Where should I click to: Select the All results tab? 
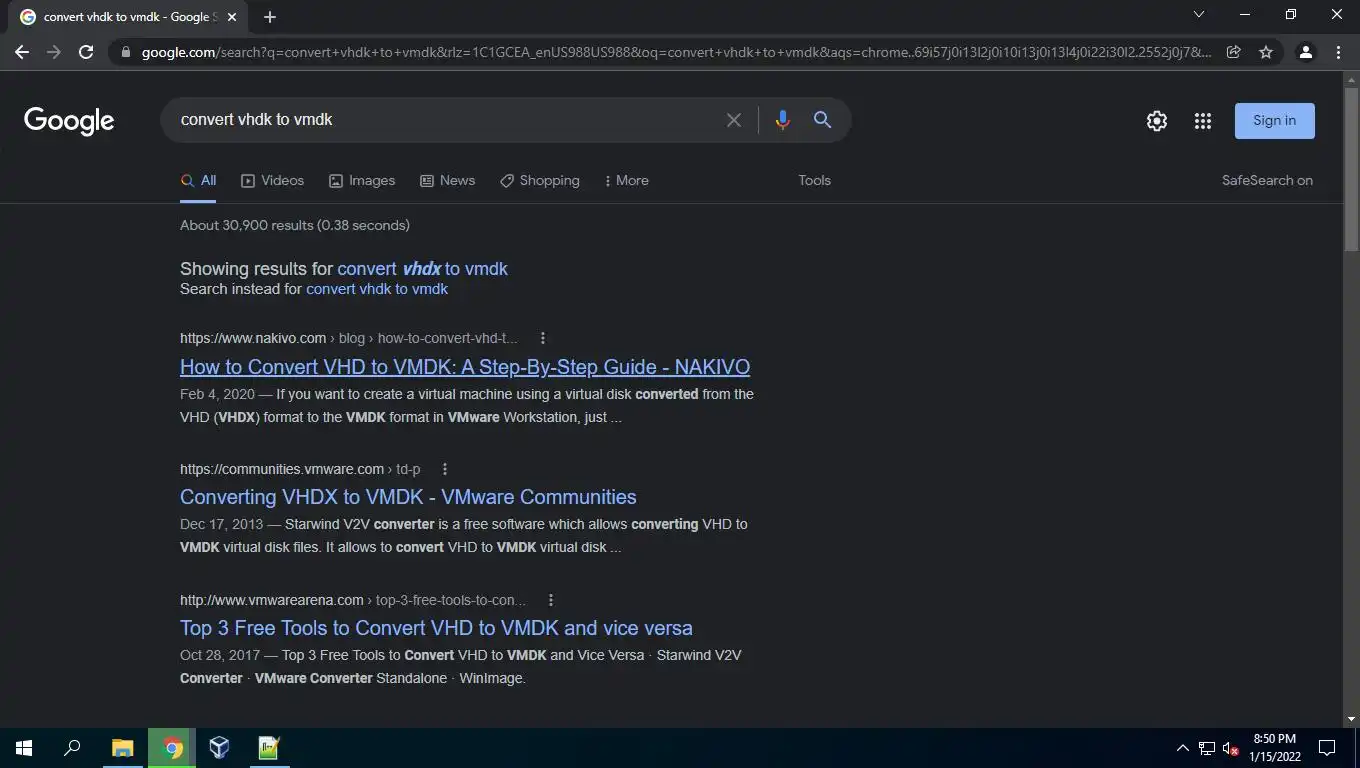[198, 181]
